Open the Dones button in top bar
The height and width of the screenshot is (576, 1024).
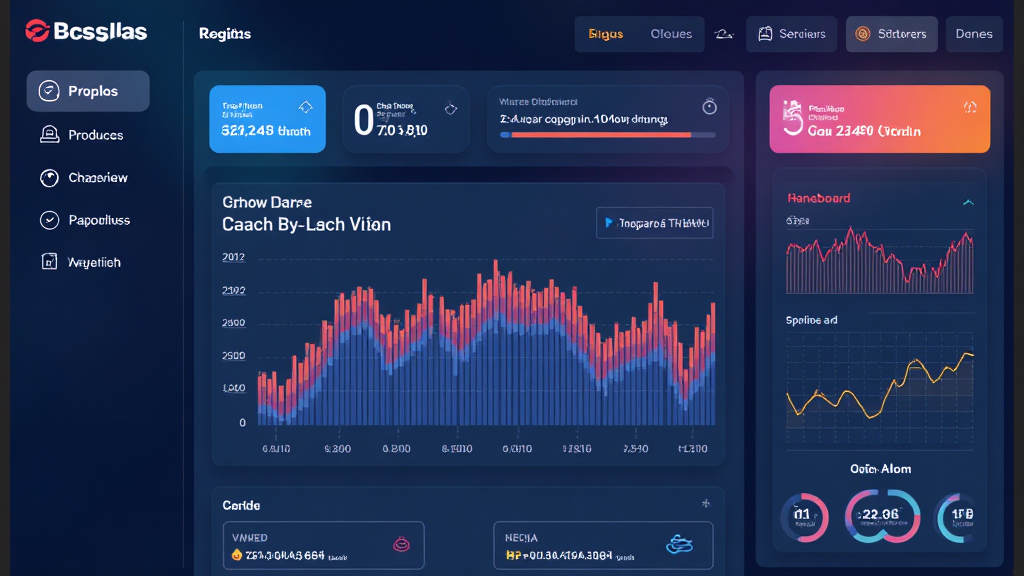pos(973,34)
